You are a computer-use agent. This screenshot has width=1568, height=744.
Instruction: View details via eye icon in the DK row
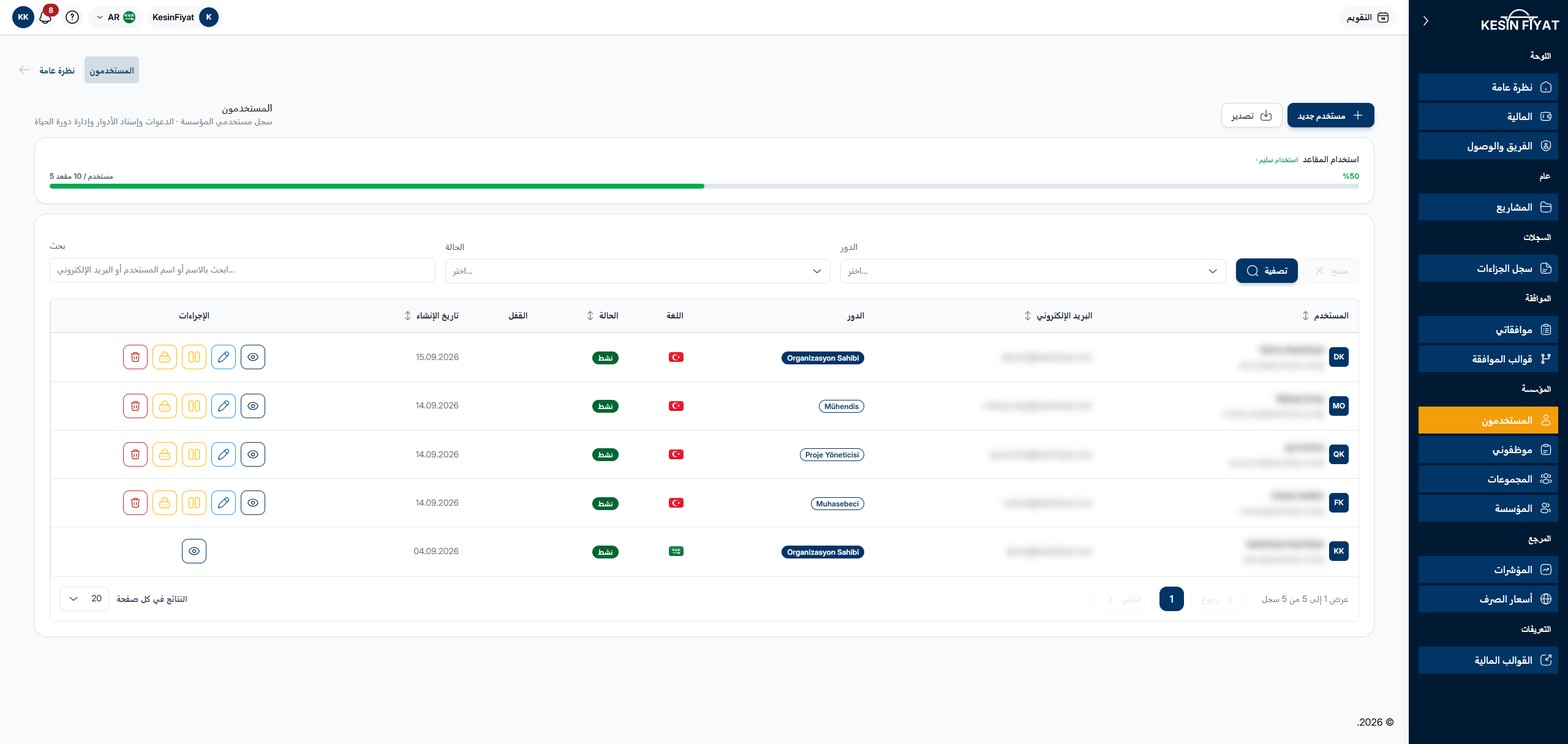253,357
